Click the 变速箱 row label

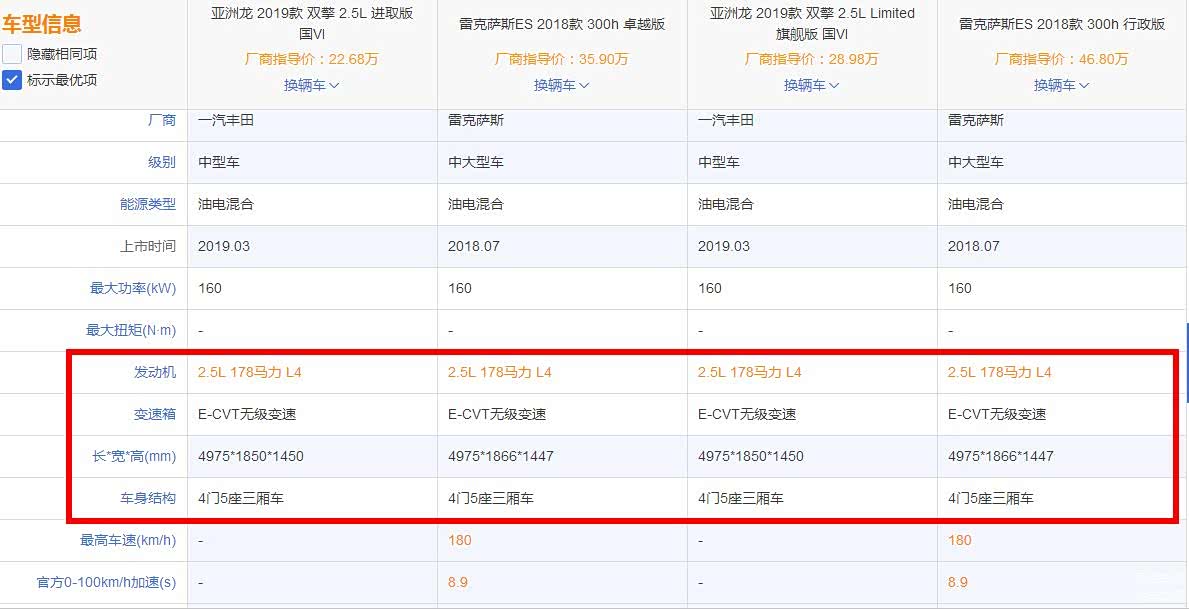(154, 414)
